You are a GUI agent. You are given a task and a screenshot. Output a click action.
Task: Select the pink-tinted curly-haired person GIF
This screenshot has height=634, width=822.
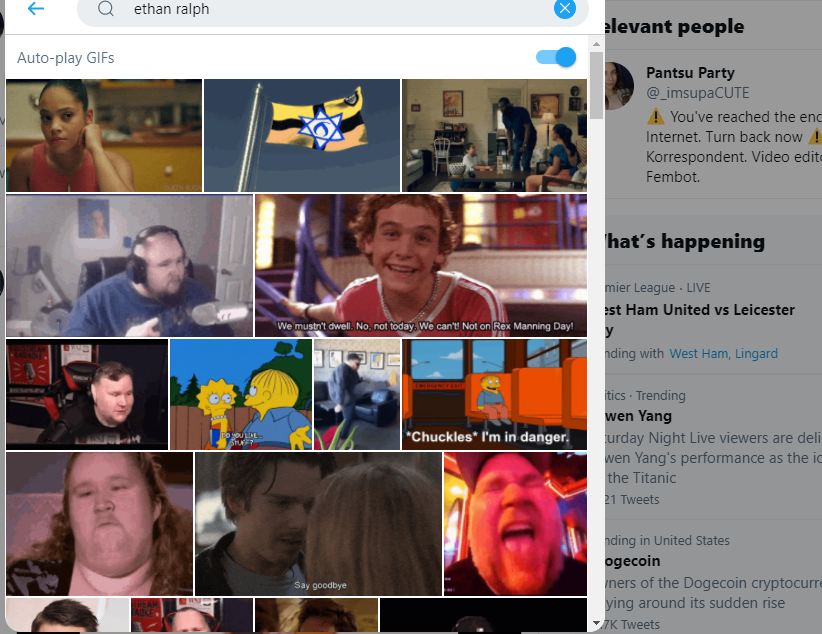pos(100,524)
